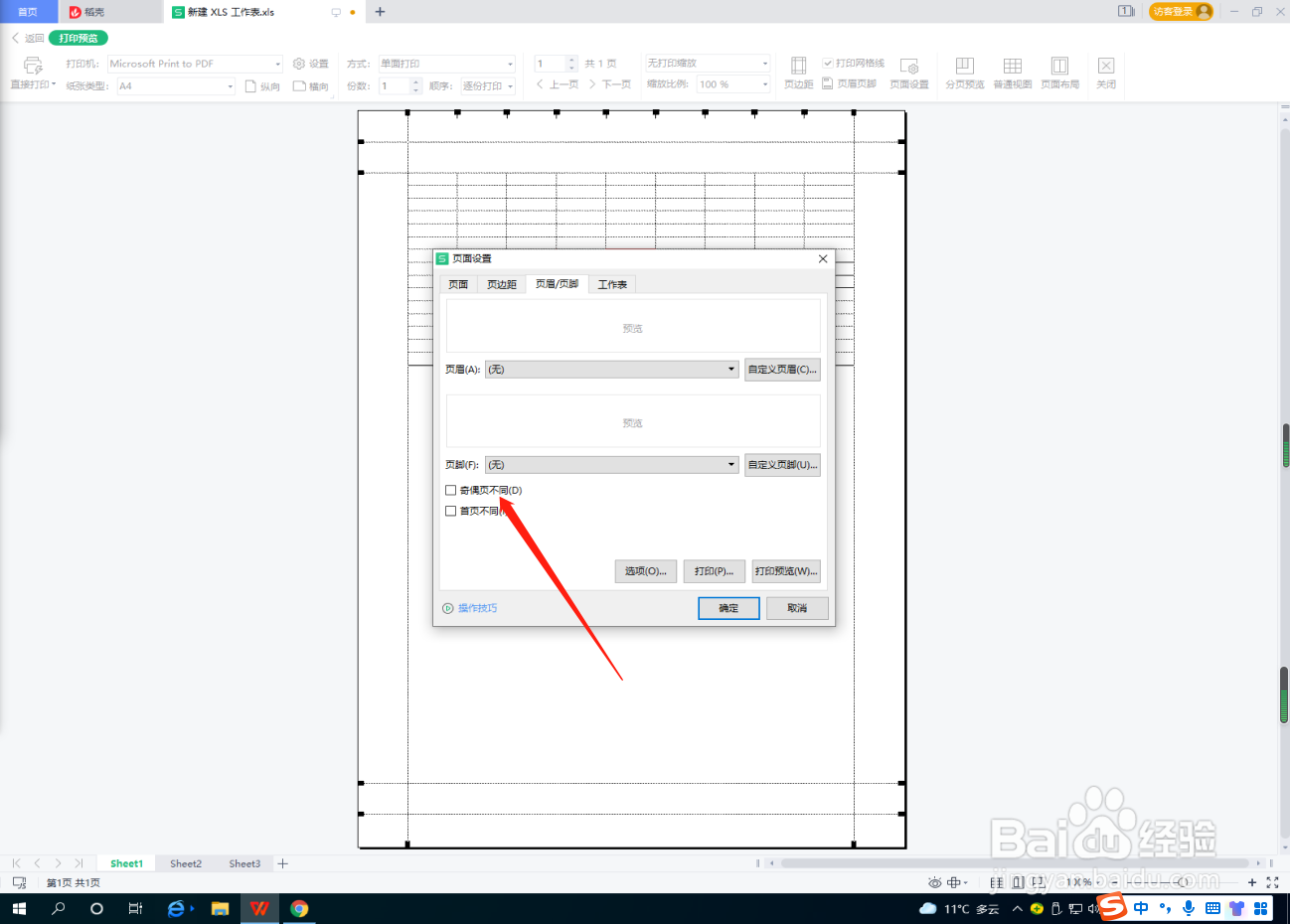Select Sheet2 tab
Image resolution: width=1290 pixels, height=924 pixels.
click(x=186, y=863)
